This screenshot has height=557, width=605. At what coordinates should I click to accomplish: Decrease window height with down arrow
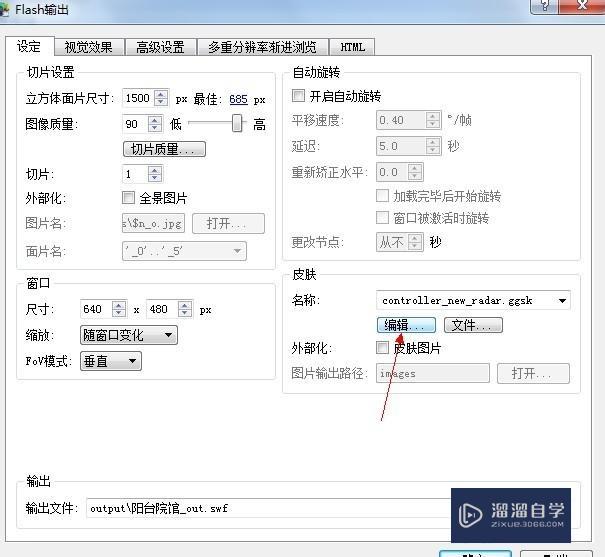click(x=185, y=313)
